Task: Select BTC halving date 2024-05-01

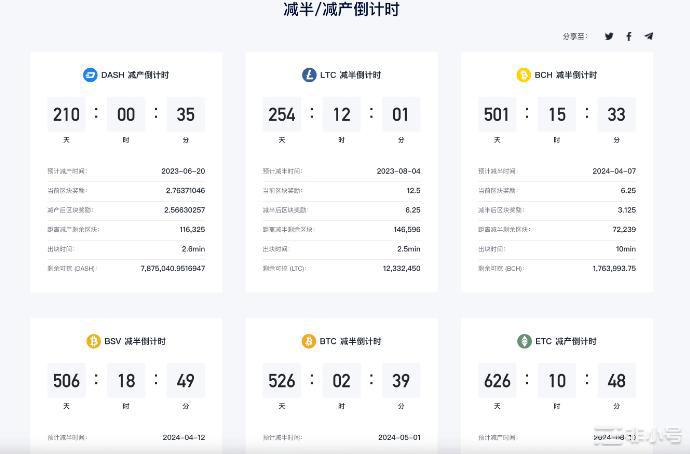Action: point(399,437)
